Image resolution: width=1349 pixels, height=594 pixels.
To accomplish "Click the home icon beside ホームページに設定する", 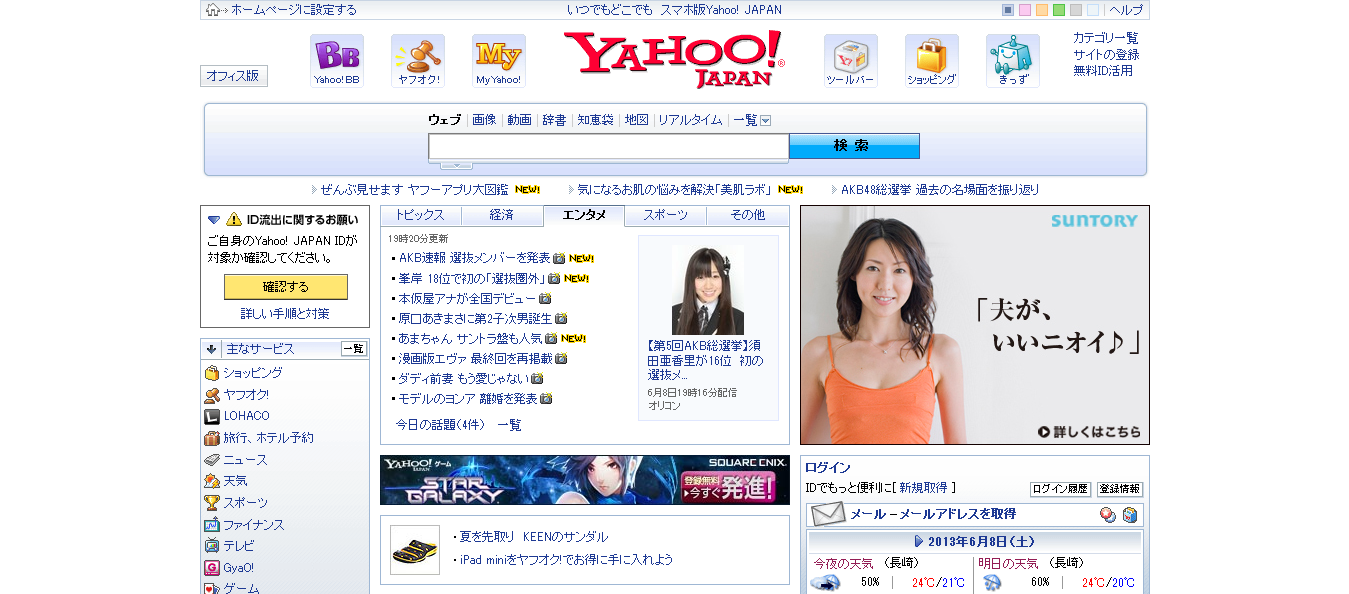I will point(213,10).
